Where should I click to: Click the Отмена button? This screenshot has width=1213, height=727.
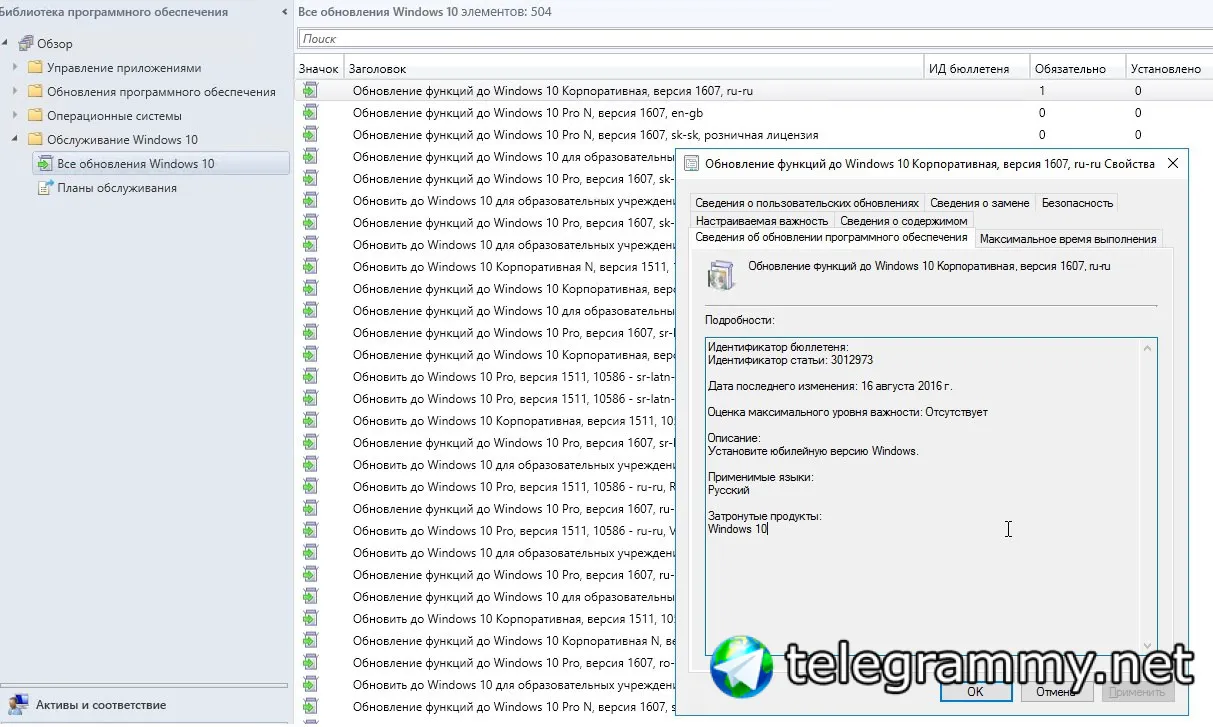tap(1055, 691)
